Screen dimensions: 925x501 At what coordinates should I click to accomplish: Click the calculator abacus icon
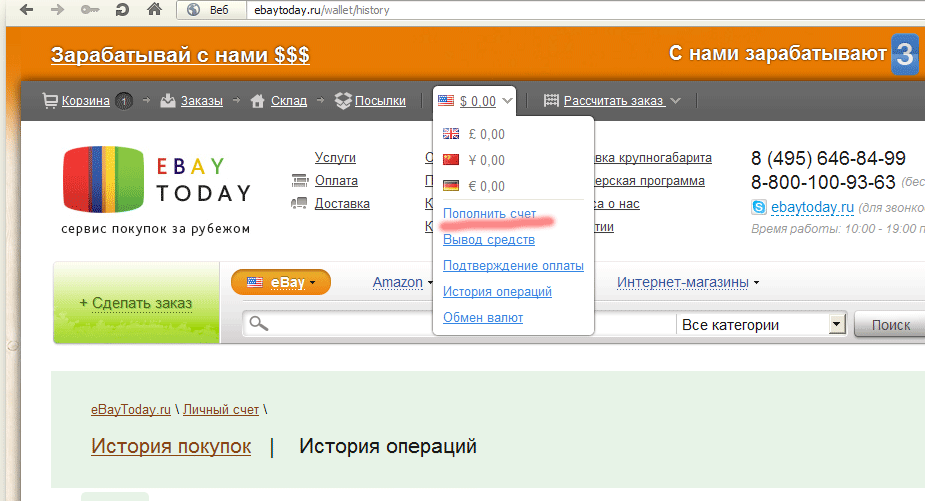[x=551, y=100]
